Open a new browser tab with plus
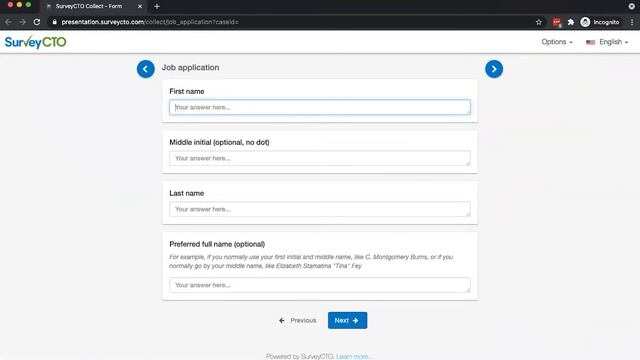This screenshot has width=640, height=360. [157, 6]
